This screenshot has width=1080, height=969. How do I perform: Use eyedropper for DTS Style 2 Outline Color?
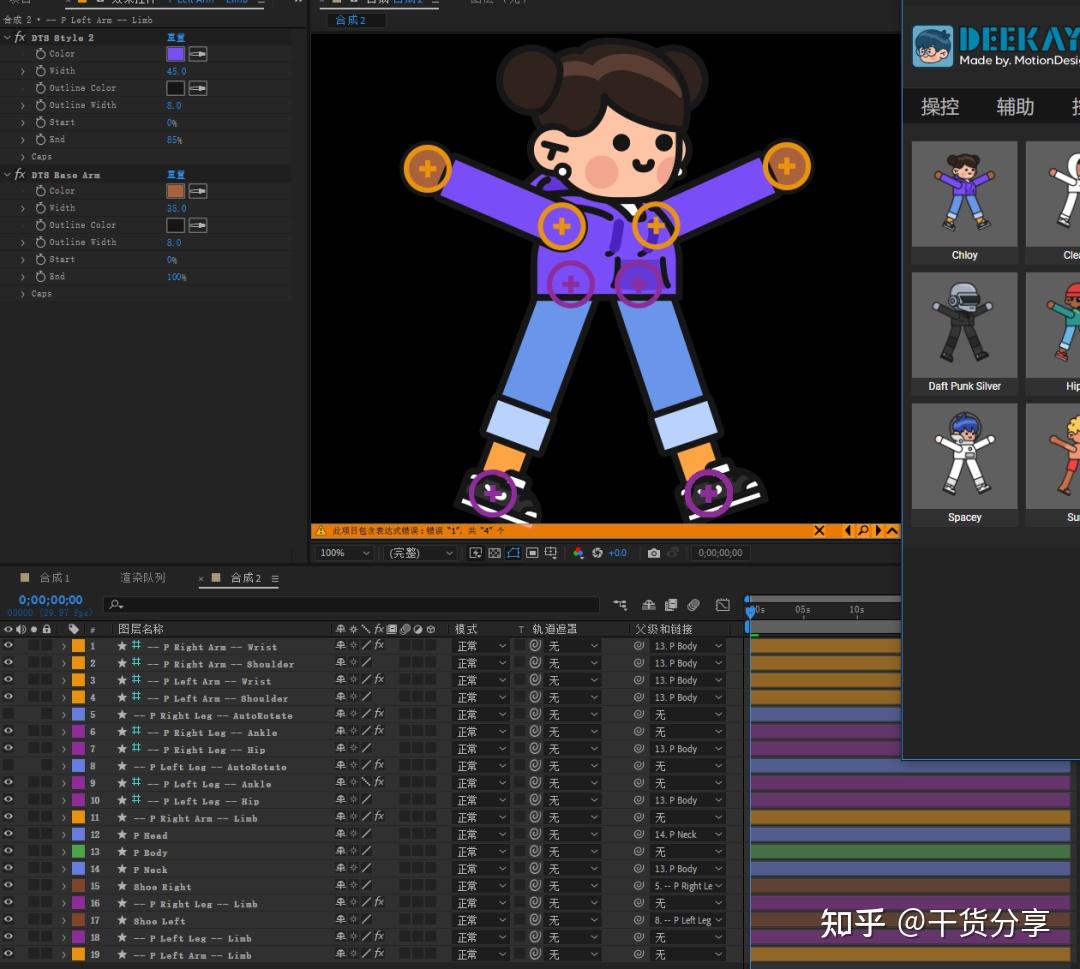[198, 88]
